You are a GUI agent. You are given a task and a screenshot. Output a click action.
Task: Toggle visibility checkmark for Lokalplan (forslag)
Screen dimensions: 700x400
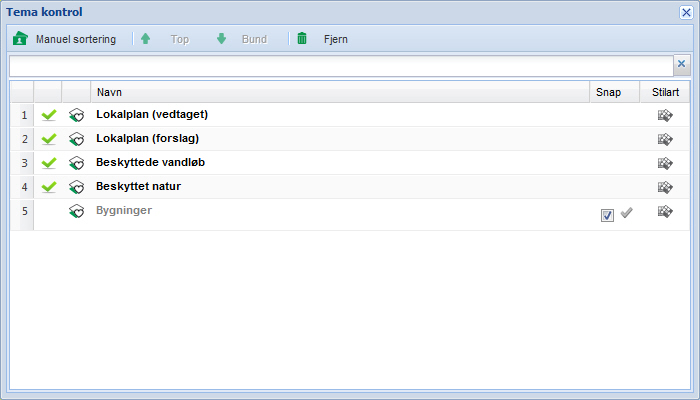coord(48,139)
